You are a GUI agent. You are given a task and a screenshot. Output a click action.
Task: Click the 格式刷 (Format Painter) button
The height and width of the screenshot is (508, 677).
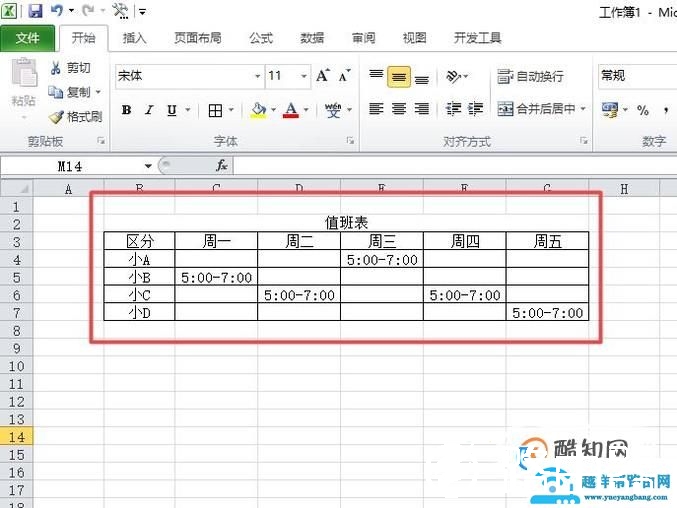76,117
